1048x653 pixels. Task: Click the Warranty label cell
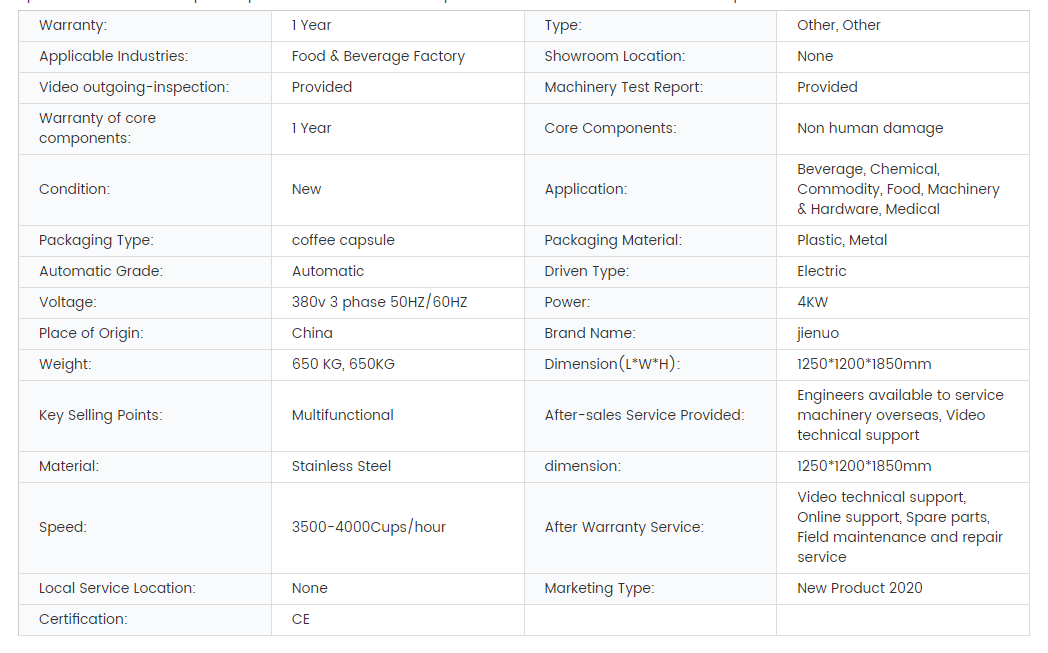coord(73,25)
